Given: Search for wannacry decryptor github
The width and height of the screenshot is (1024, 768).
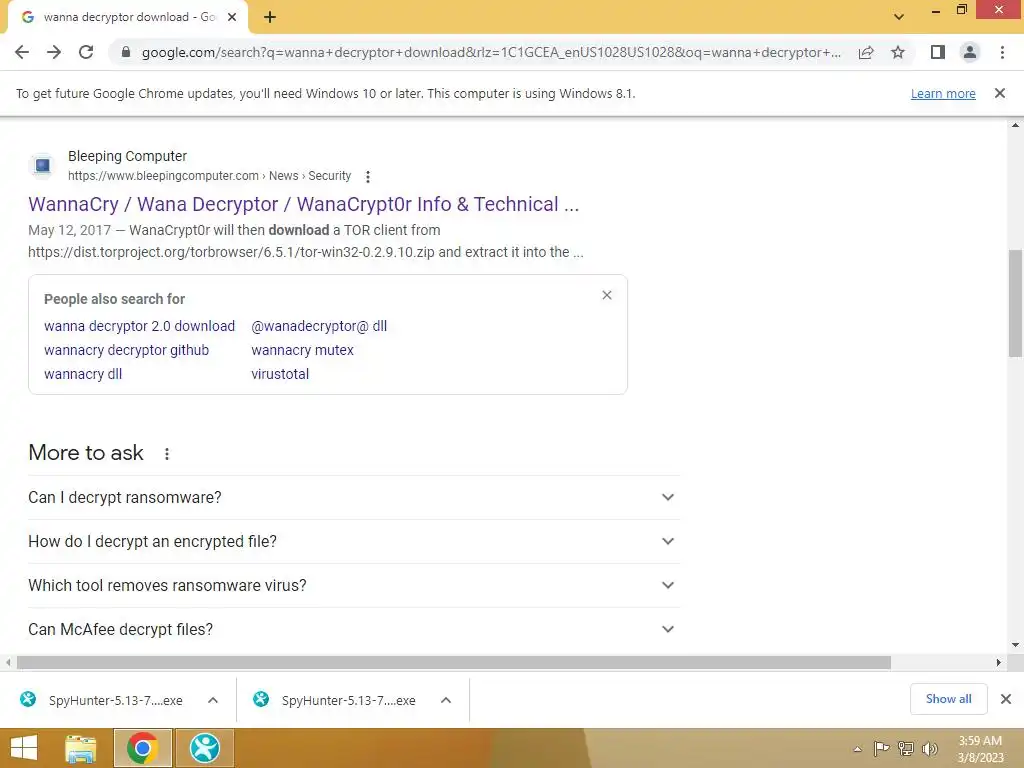Looking at the screenshot, I should [x=127, y=350].
